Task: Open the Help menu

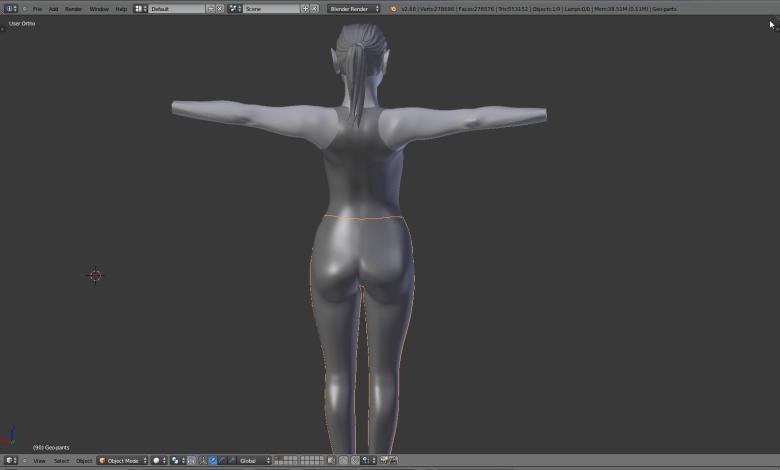Action: point(121,9)
